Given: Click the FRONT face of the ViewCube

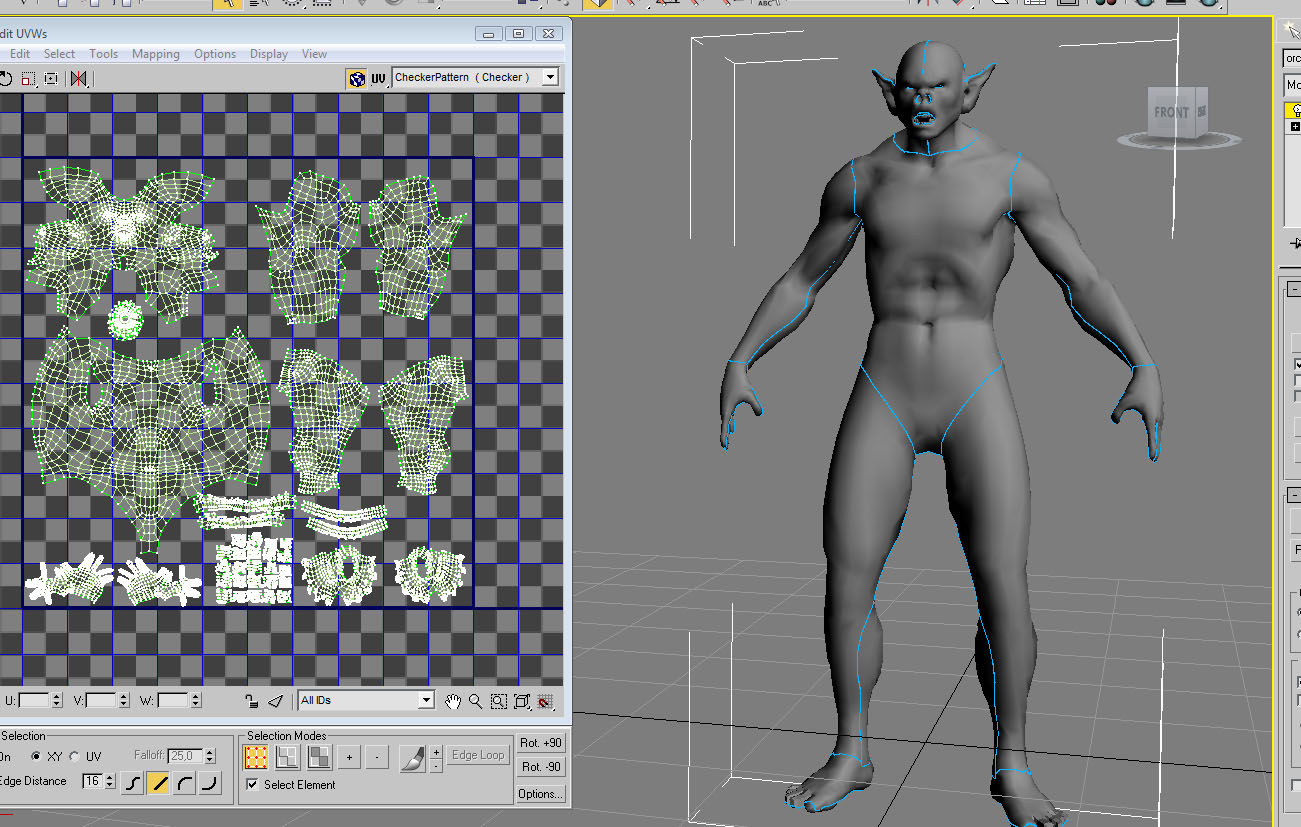Looking at the screenshot, I should [1171, 112].
